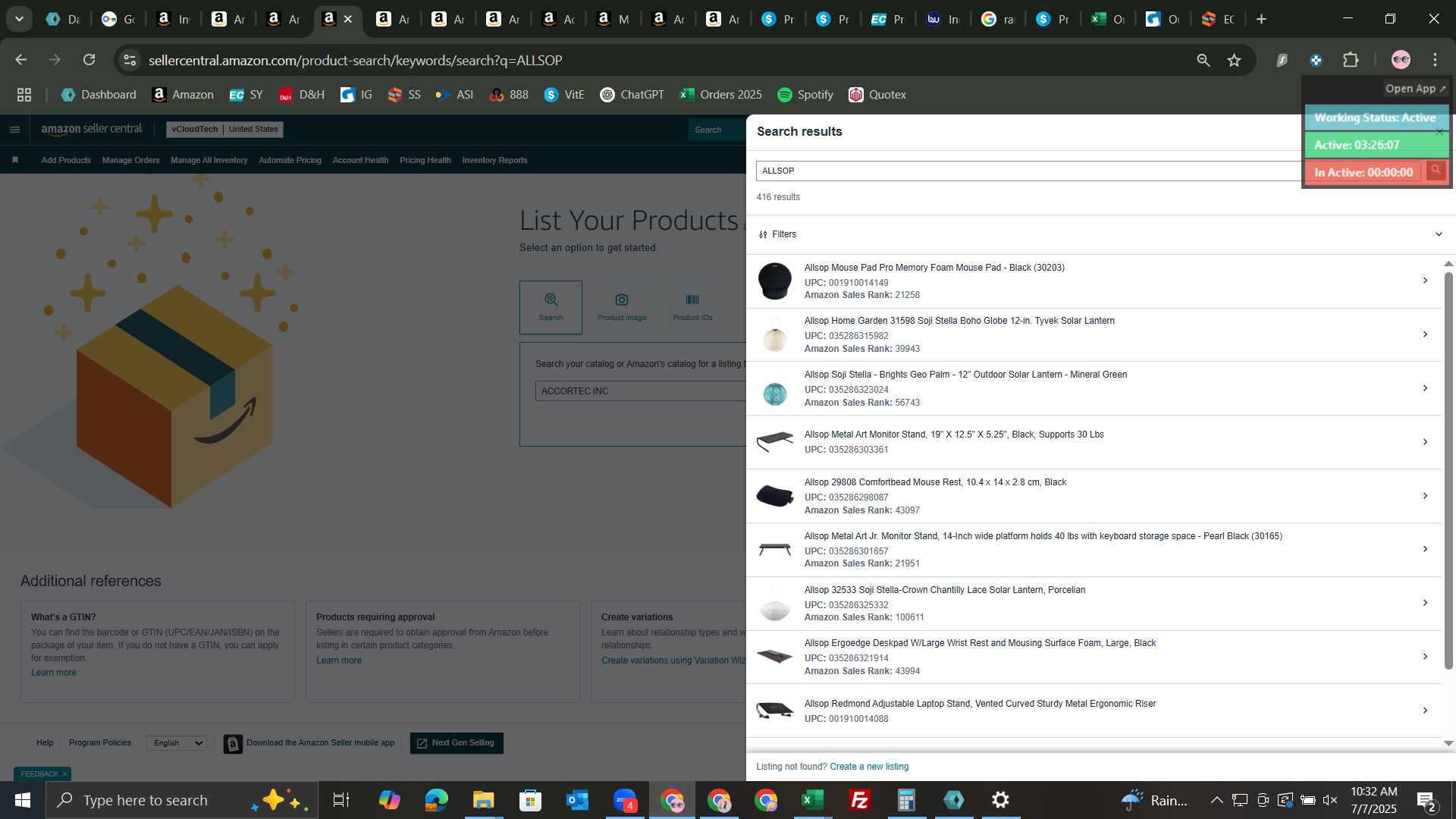Select the Search option with magnifier icon
The image size is (1456, 819).
pyautogui.click(x=551, y=307)
